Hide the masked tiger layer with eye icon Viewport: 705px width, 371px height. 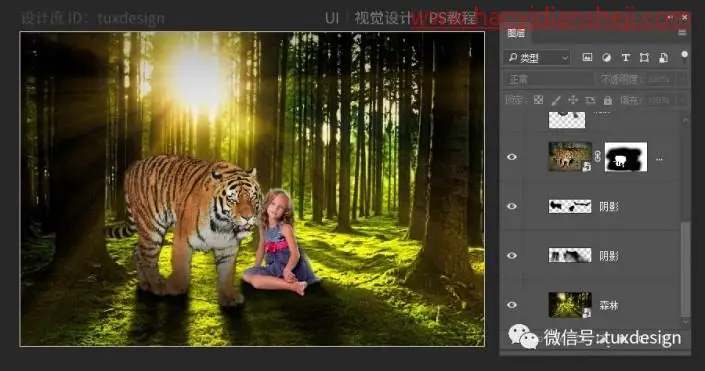(x=512, y=157)
